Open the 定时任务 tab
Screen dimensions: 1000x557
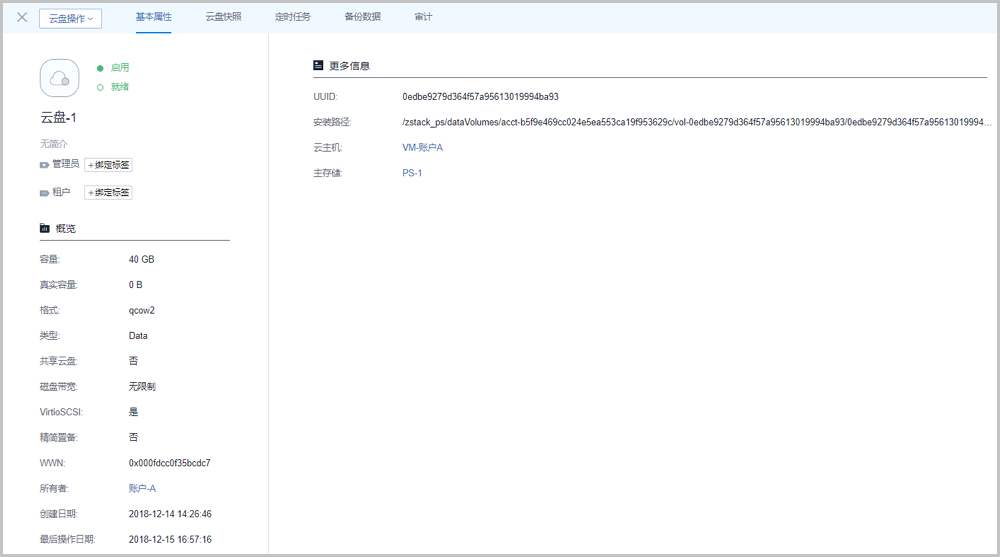[x=292, y=17]
